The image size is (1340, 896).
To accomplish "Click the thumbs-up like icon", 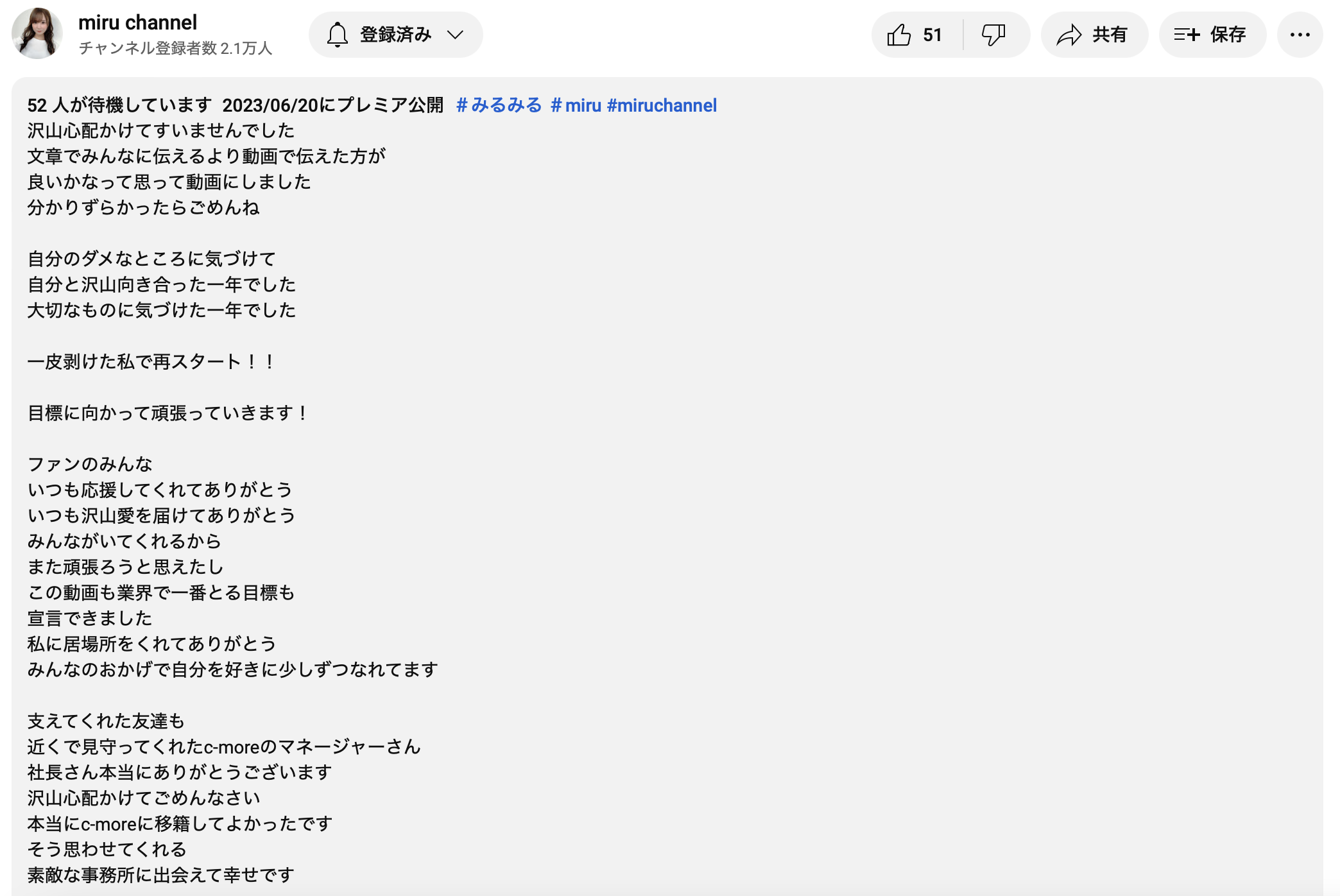I will (899, 35).
